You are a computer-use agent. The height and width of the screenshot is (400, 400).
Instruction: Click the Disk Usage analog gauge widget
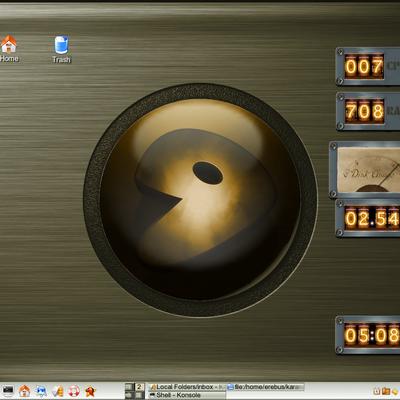365,170
